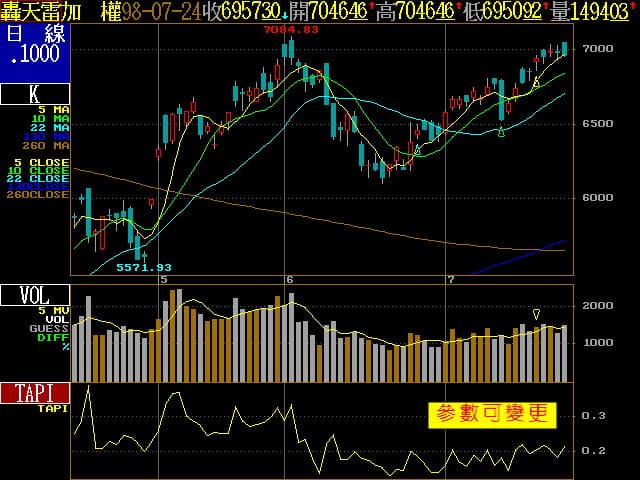Click the yellow up-triangle marker below 7000 candles
640x480 pixels.
click(536, 83)
